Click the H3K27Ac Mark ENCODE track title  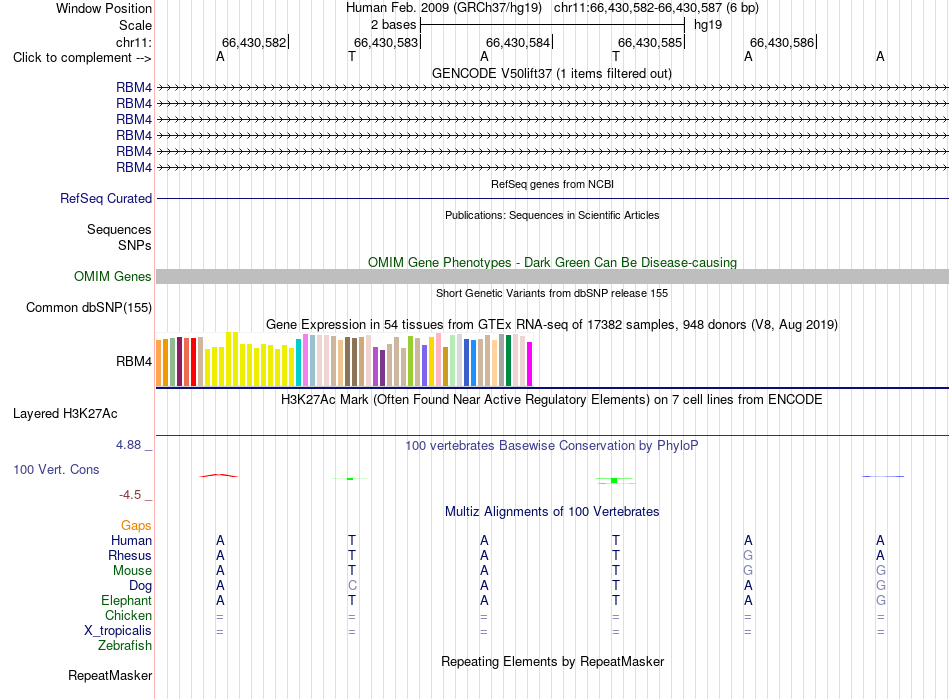(552, 399)
